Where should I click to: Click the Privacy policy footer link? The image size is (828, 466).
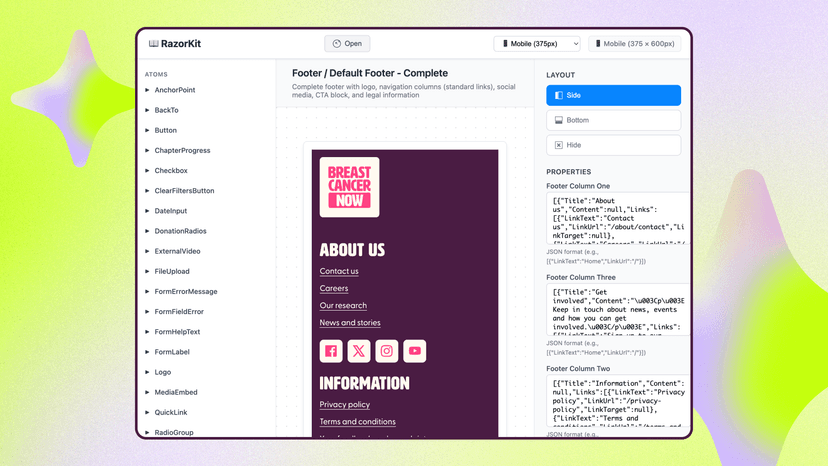coord(345,405)
